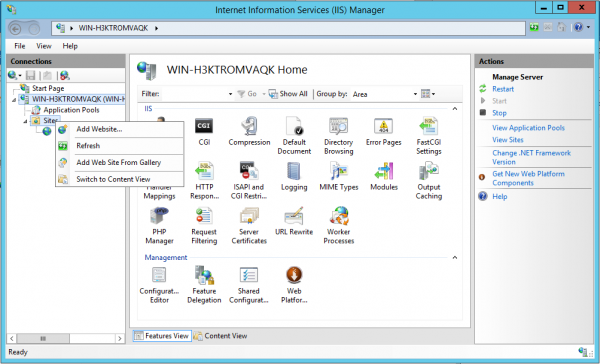Click Stop in Actions pane
Viewport: 600px width, 364px height.
(x=499, y=113)
